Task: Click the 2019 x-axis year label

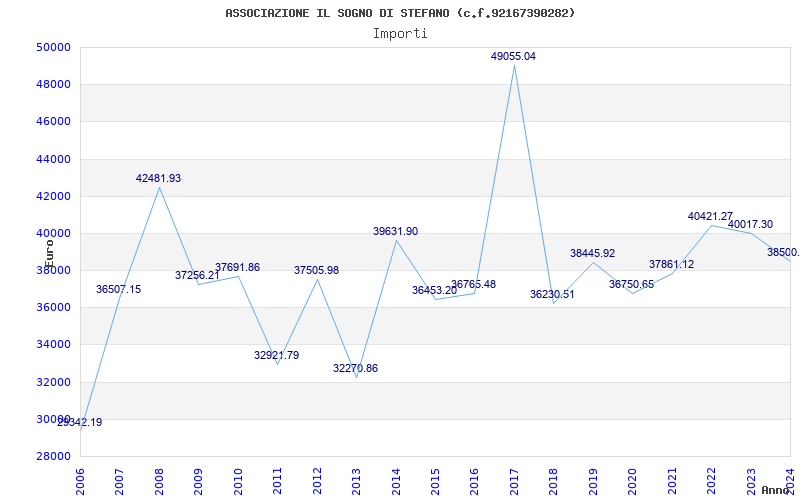Action: click(x=593, y=482)
